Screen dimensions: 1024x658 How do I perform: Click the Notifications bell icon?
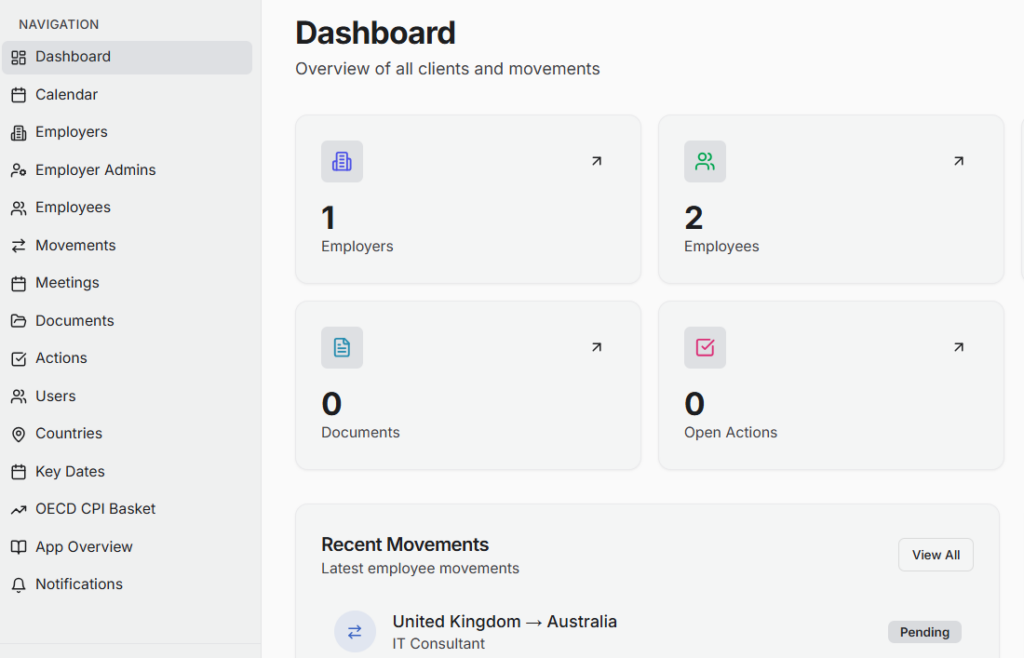18,585
